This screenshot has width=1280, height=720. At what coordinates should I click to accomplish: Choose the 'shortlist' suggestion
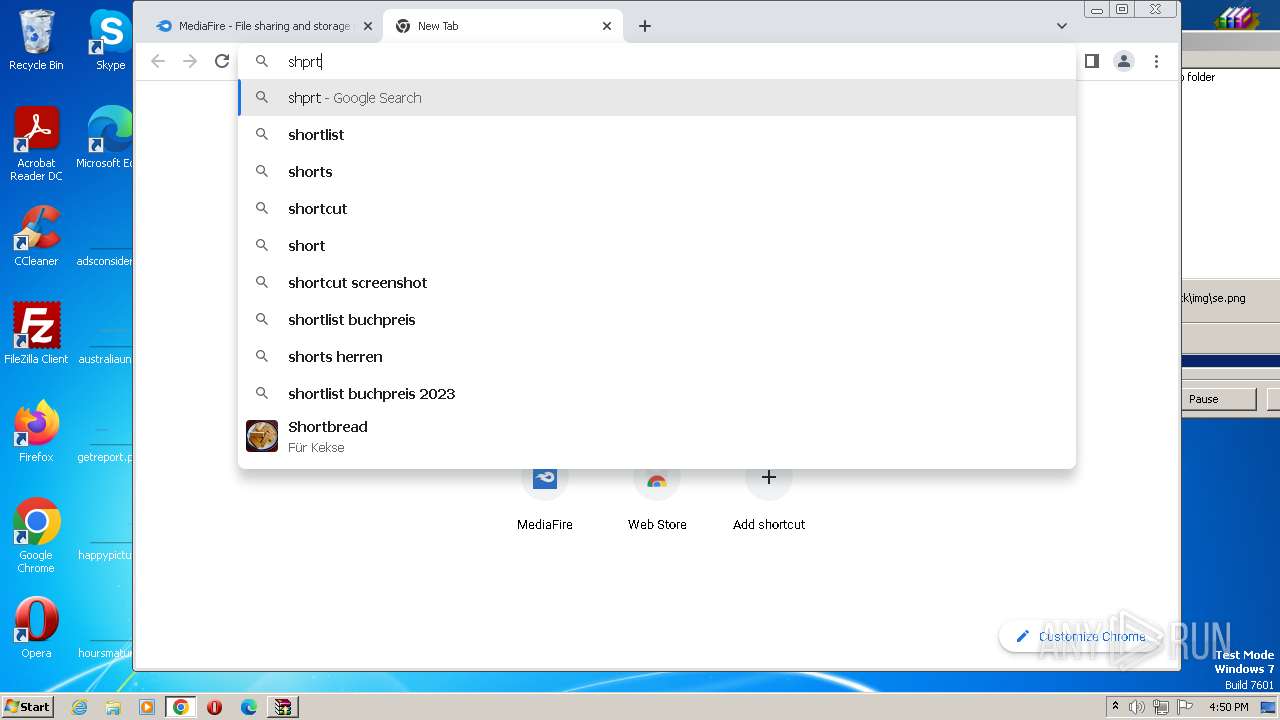pyautogui.click(x=657, y=135)
